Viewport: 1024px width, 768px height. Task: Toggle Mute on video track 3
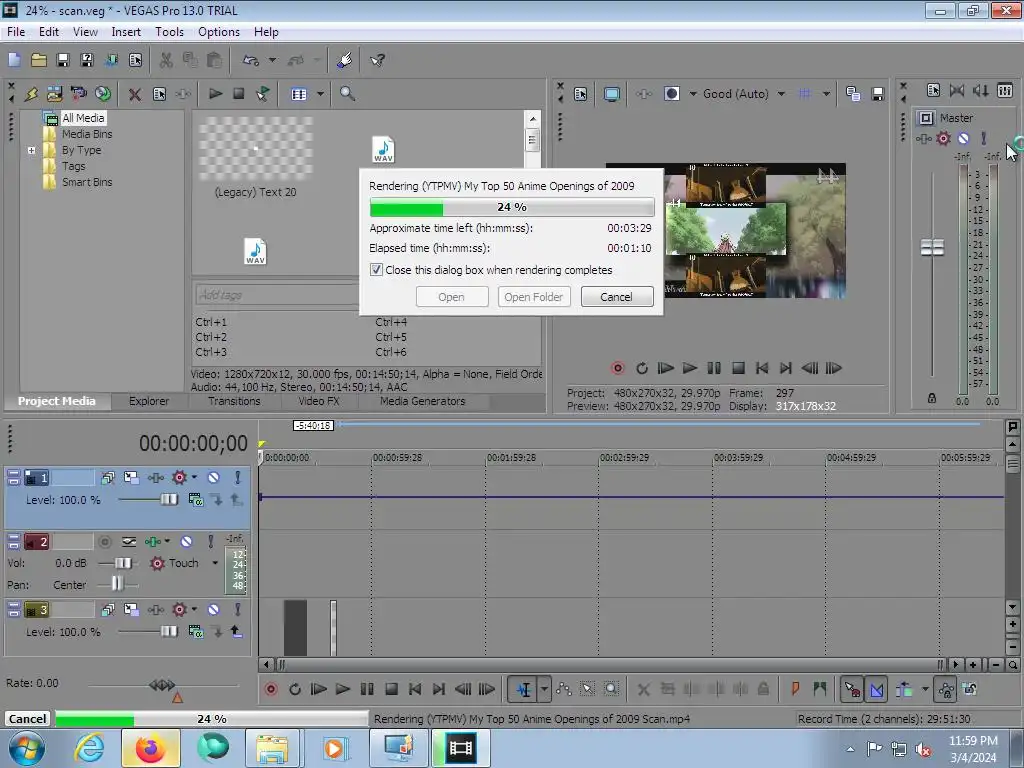click(213, 610)
